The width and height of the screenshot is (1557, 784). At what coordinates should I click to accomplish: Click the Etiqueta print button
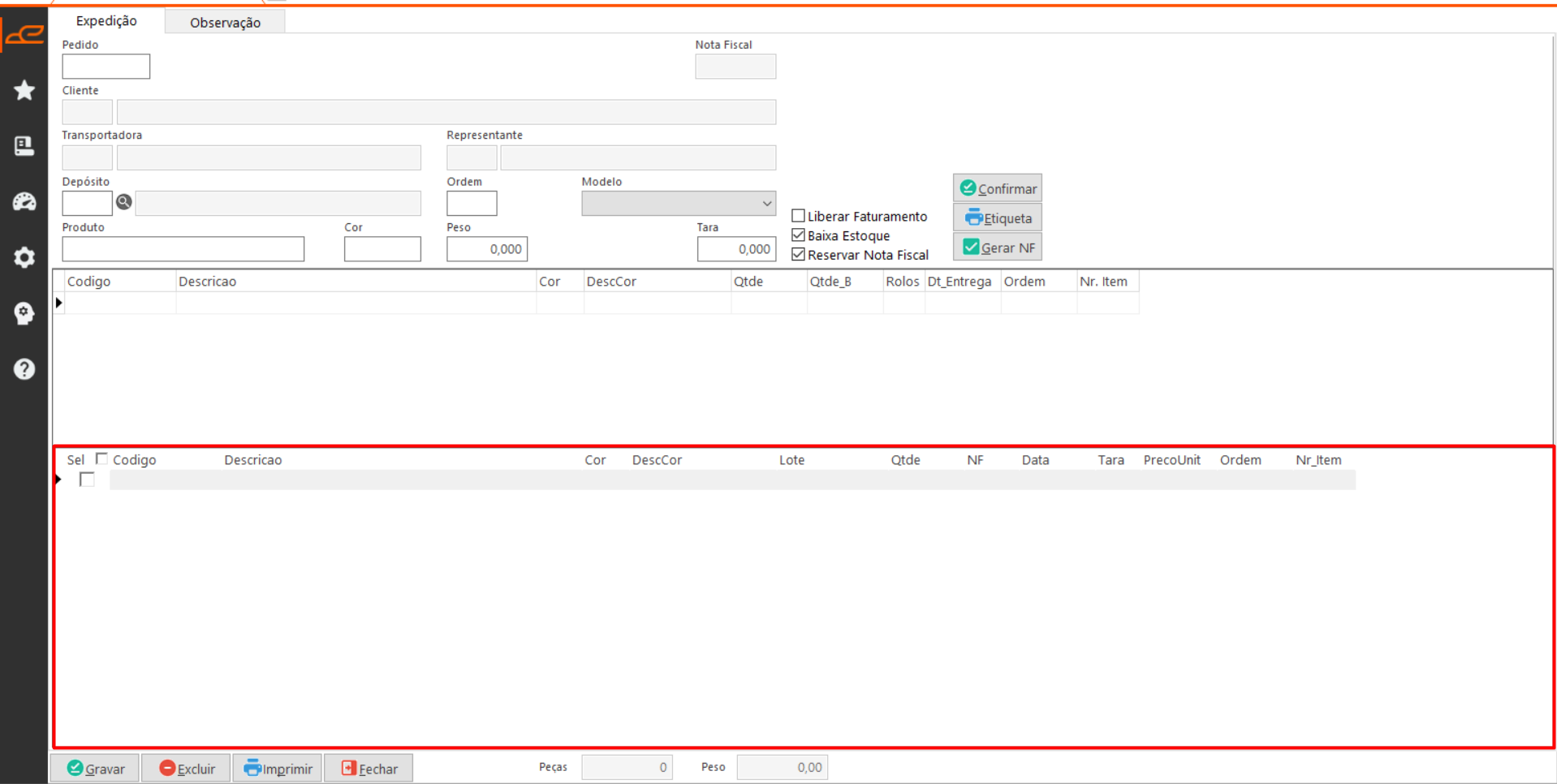click(998, 218)
